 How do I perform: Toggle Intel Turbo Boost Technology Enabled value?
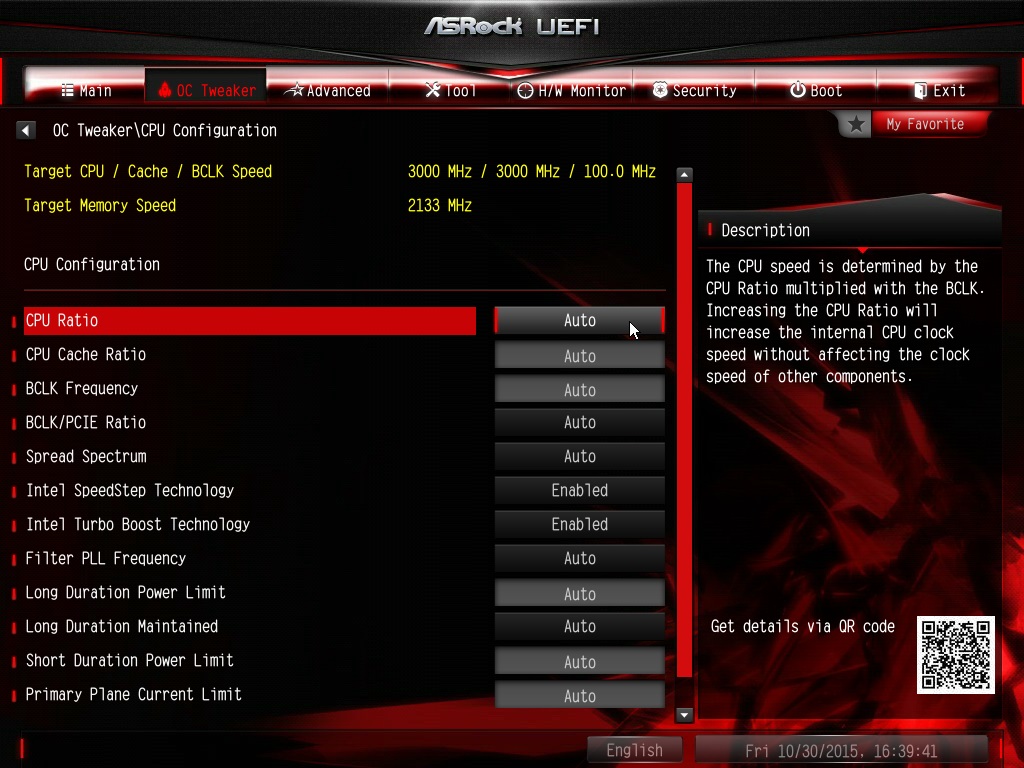pyautogui.click(x=579, y=525)
